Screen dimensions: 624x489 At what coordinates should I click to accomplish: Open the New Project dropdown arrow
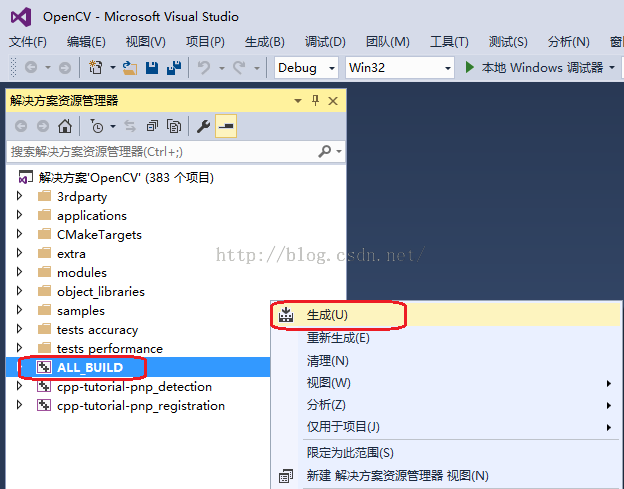point(113,68)
